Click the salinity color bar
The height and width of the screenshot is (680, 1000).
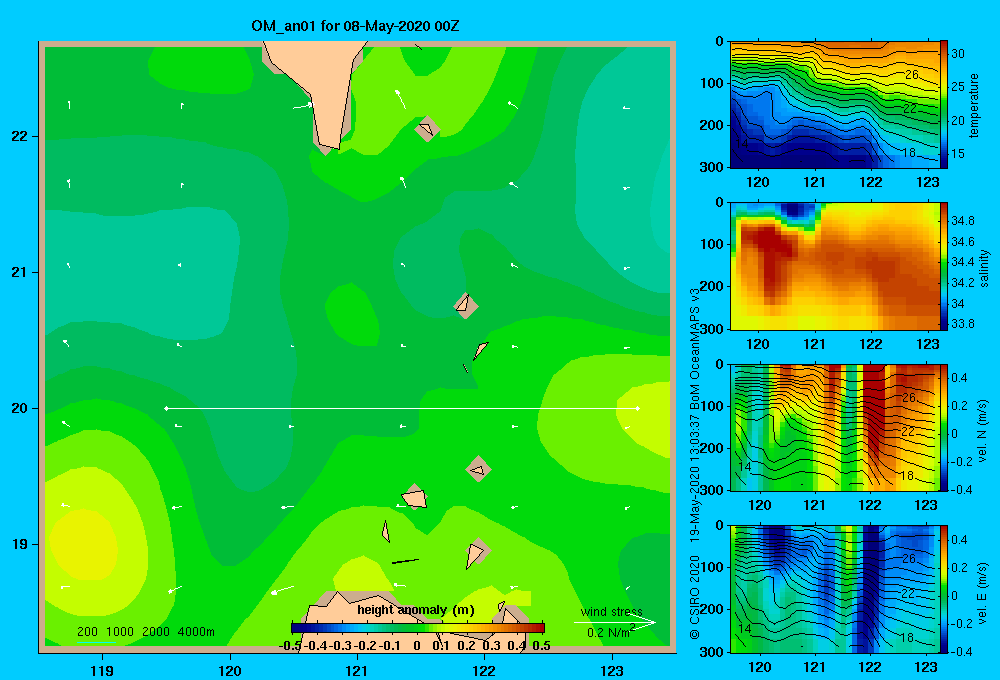[x=943, y=266]
